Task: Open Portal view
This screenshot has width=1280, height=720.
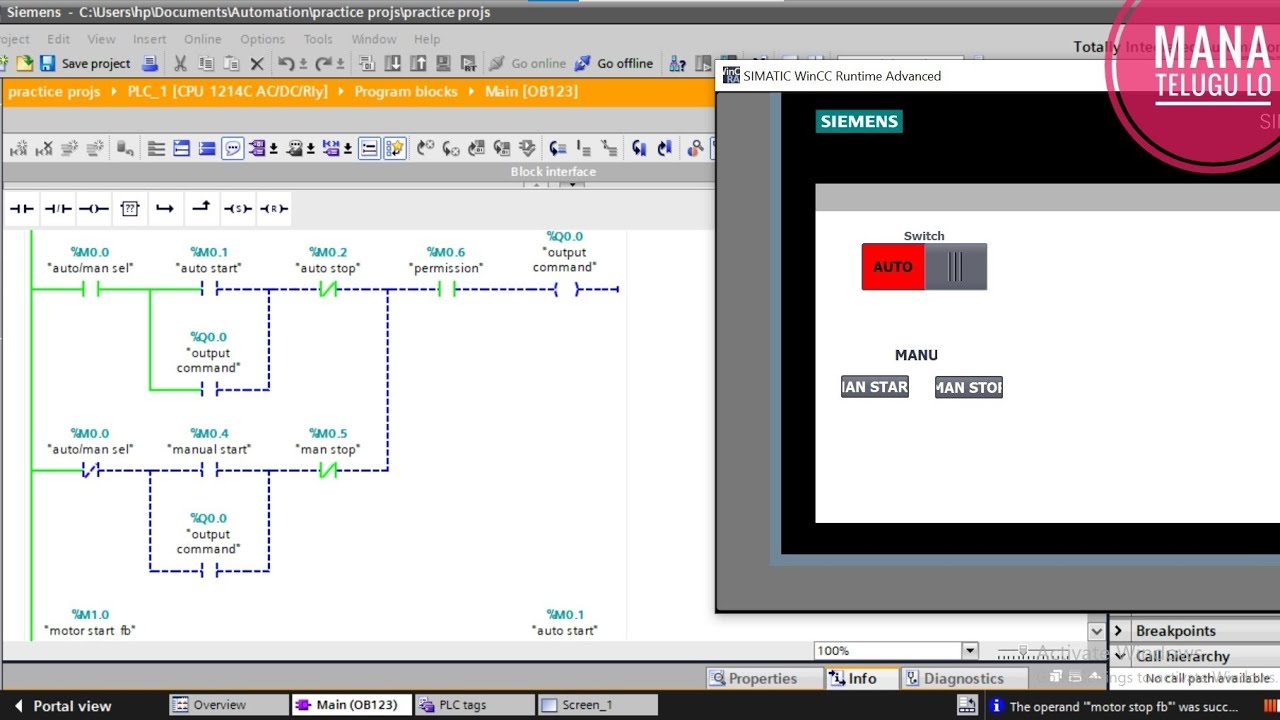Action: [62, 705]
